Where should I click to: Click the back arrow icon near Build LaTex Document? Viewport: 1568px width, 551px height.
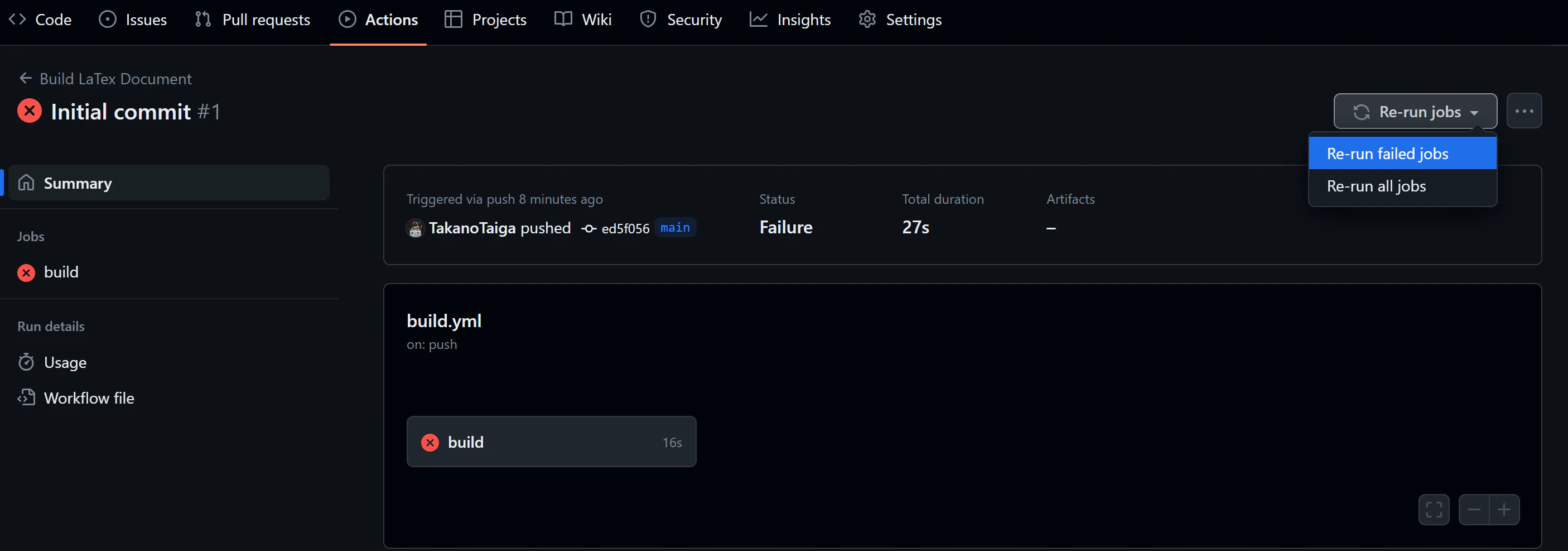(x=25, y=78)
